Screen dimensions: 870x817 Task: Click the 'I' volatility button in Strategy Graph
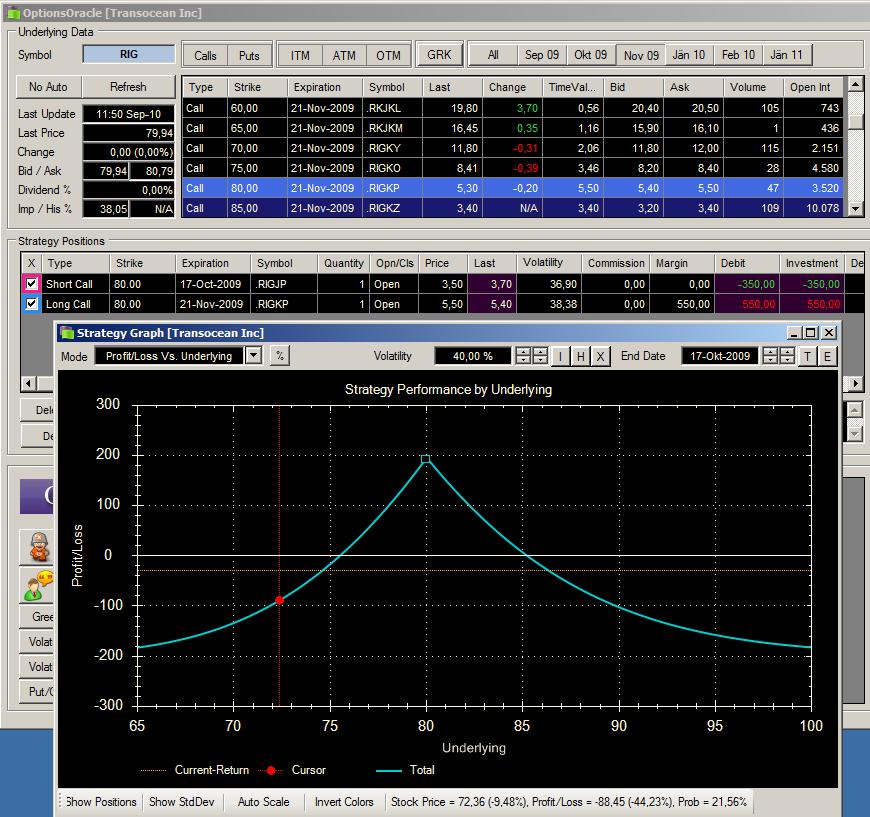[561, 356]
